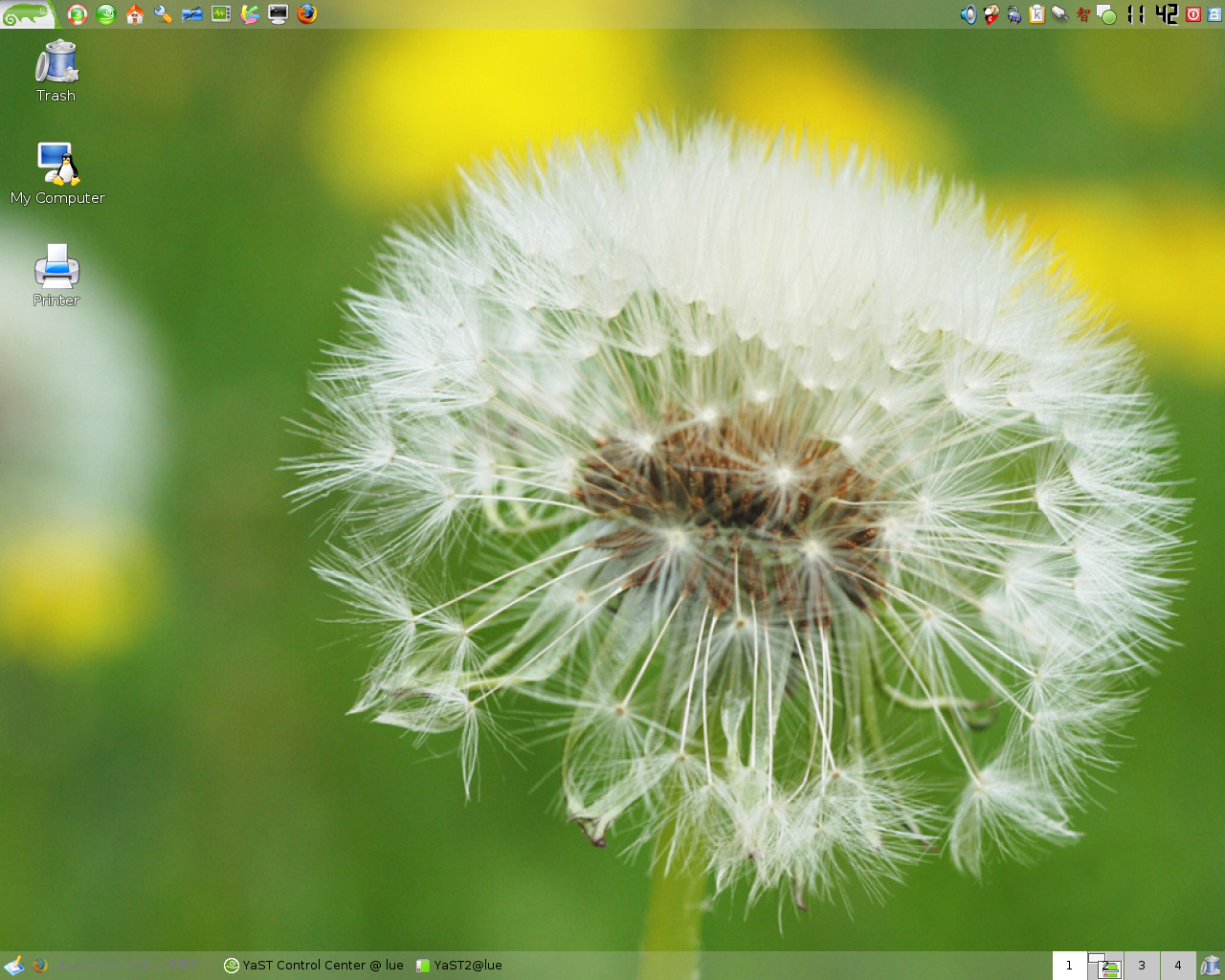Image resolution: width=1225 pixels, height=980 pixels.
Task: Switch to virtual desktop 3
Action: coord(1142,966)
